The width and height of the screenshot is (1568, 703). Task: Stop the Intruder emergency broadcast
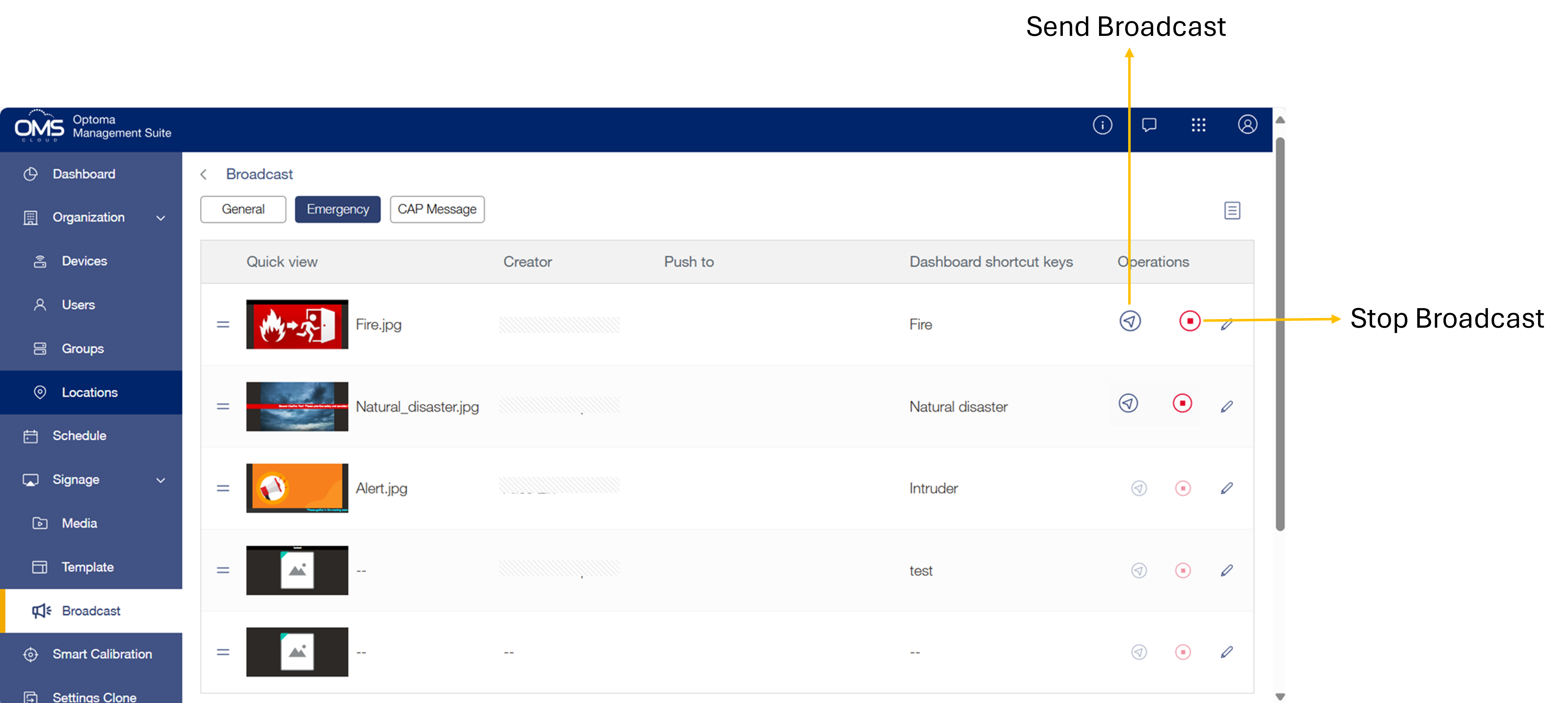(1183, 488)
